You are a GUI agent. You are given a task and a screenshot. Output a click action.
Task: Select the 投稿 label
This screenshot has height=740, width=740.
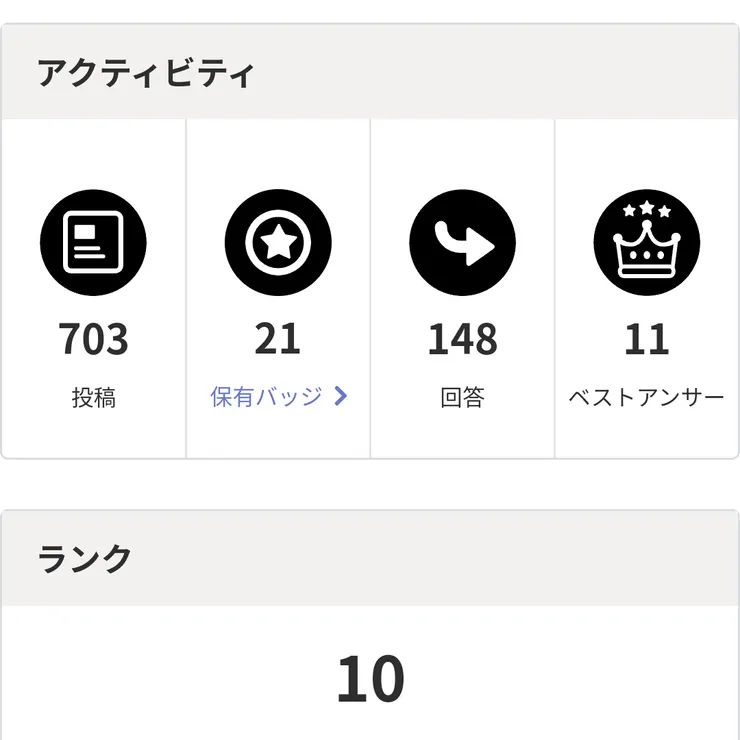click(93, 398)
